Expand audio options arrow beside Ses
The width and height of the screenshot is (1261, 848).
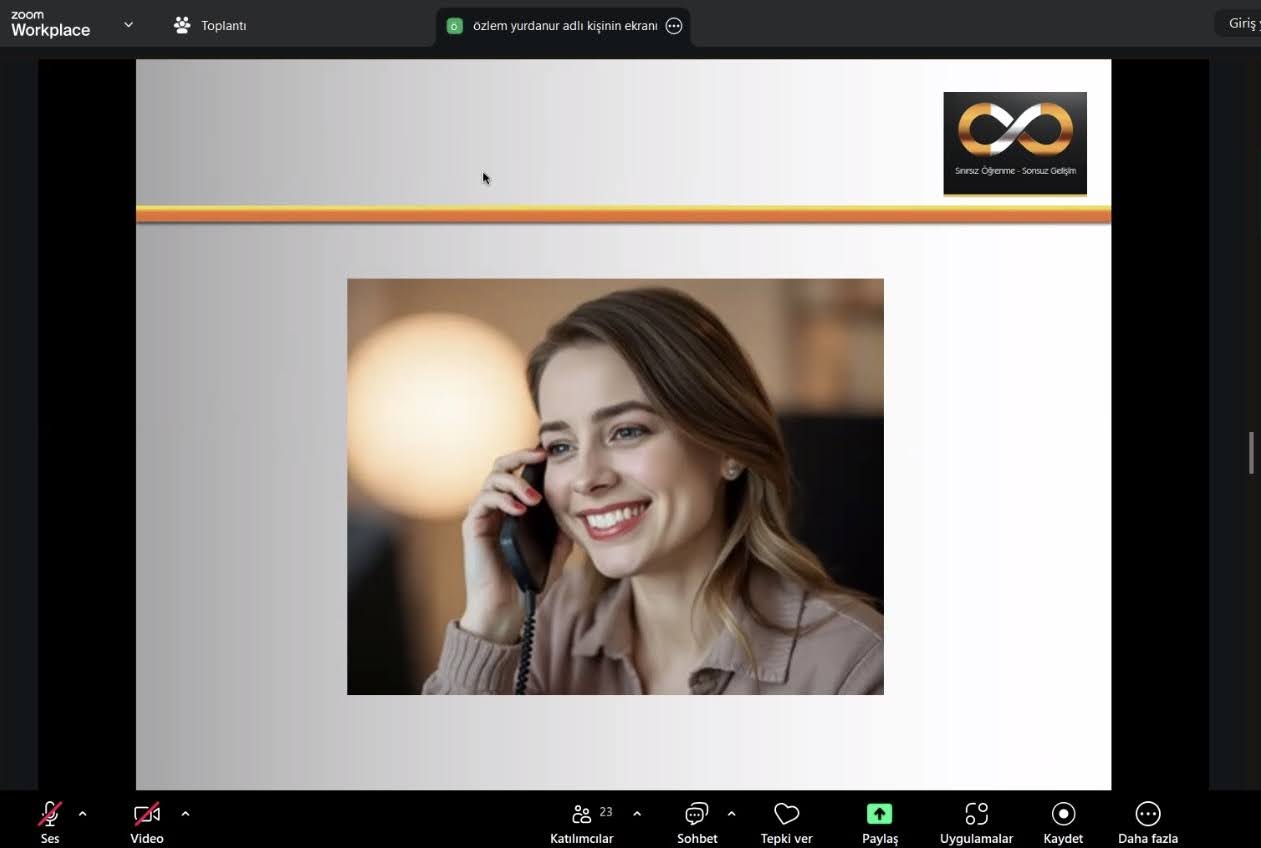pos(82,814)
